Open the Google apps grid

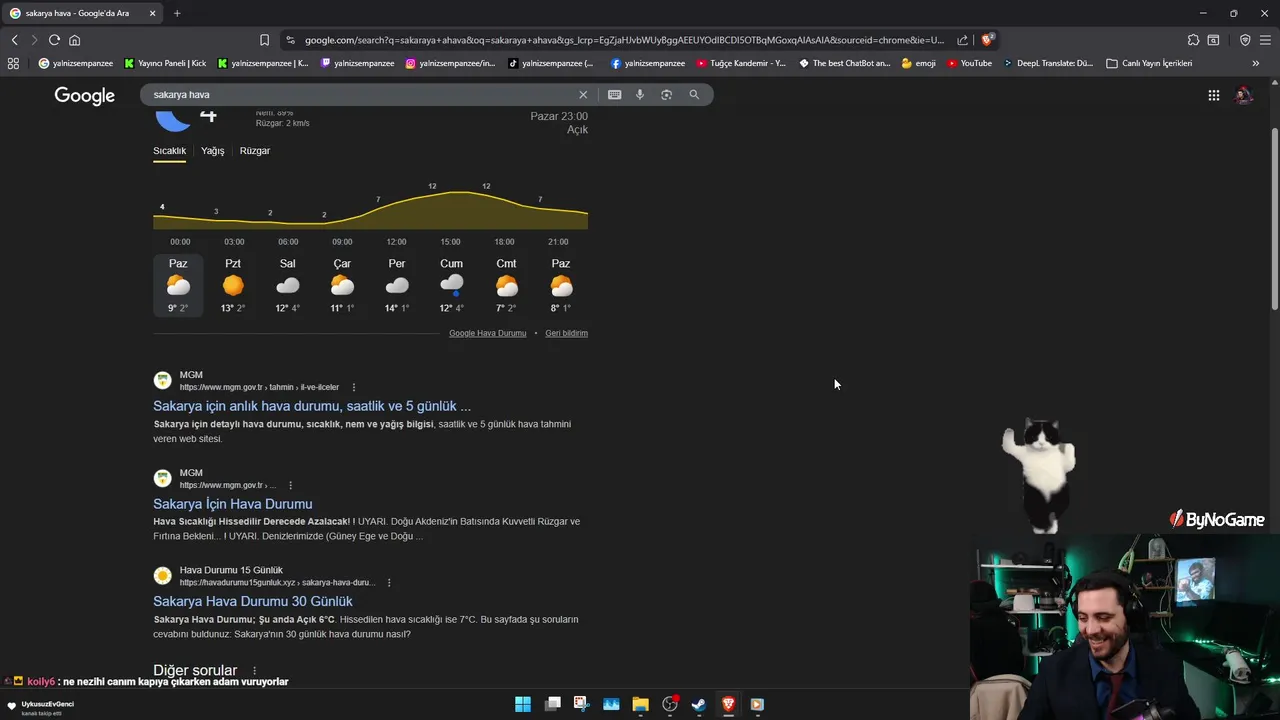[1213, 95]
